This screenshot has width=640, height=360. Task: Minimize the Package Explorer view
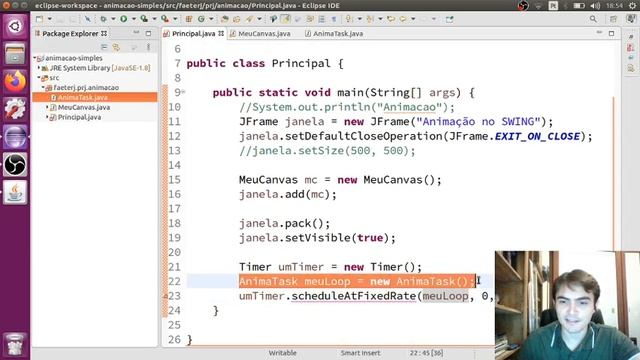pyautogui.click(x=136, y=33)
